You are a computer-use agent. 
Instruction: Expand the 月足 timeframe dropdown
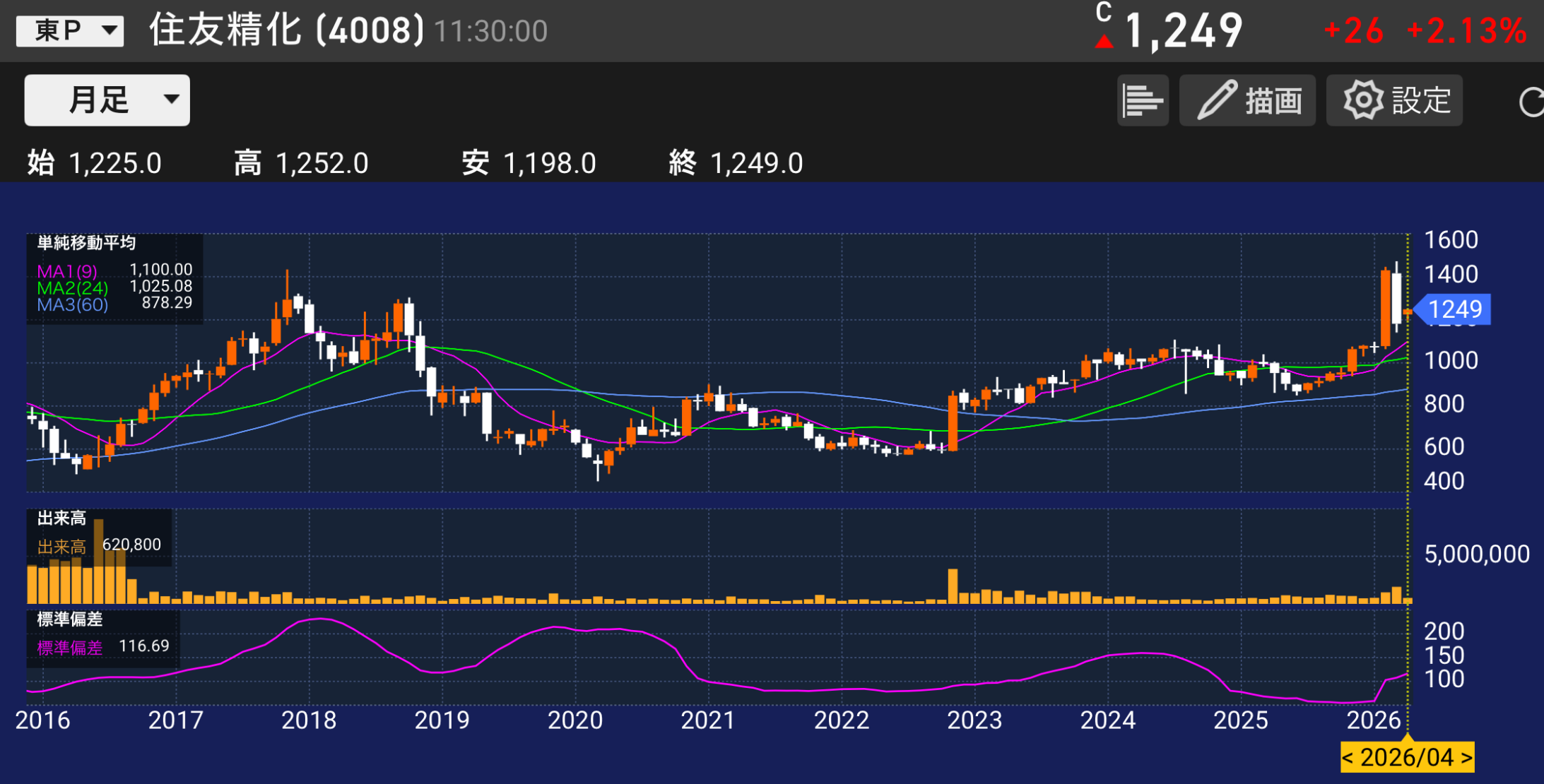(x=107, y=100)
